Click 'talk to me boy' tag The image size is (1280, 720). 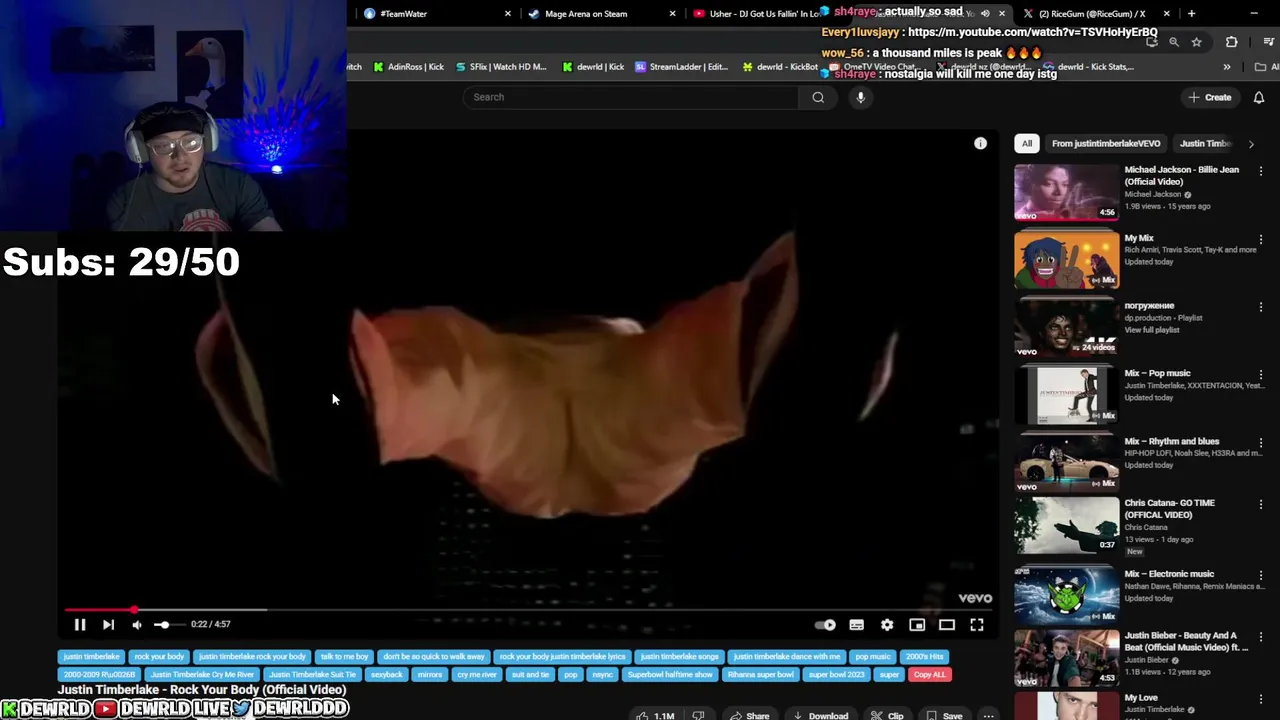(x=344, y=657)
